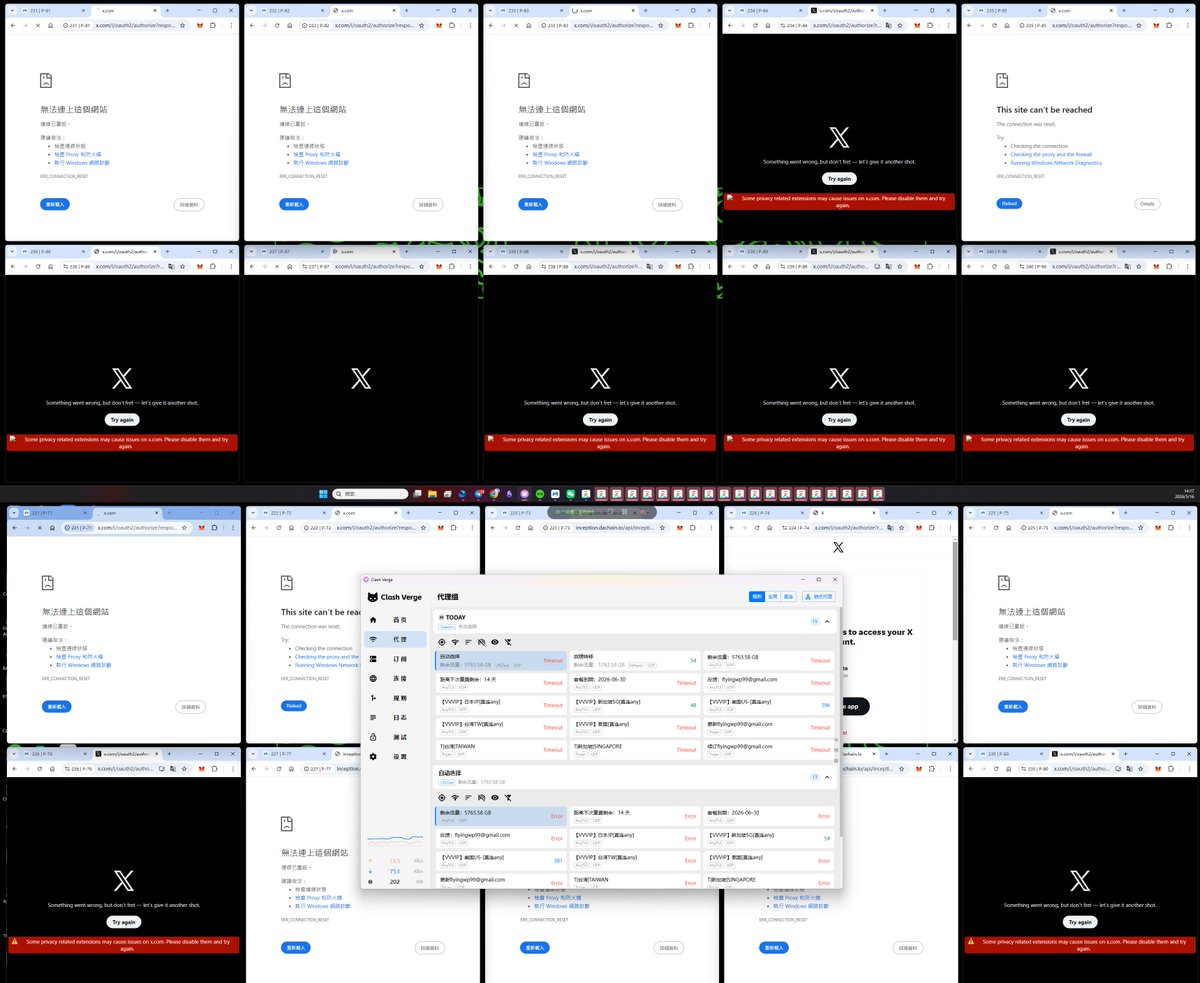Click 詳細資料 in window 232 | P-82

[428, 204]
